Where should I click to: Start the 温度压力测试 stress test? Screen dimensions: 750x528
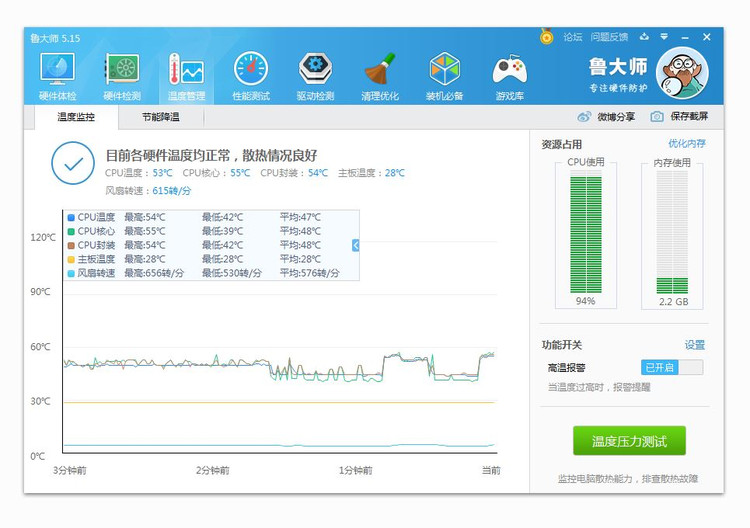pyautogui.click(x=629, y=440)
